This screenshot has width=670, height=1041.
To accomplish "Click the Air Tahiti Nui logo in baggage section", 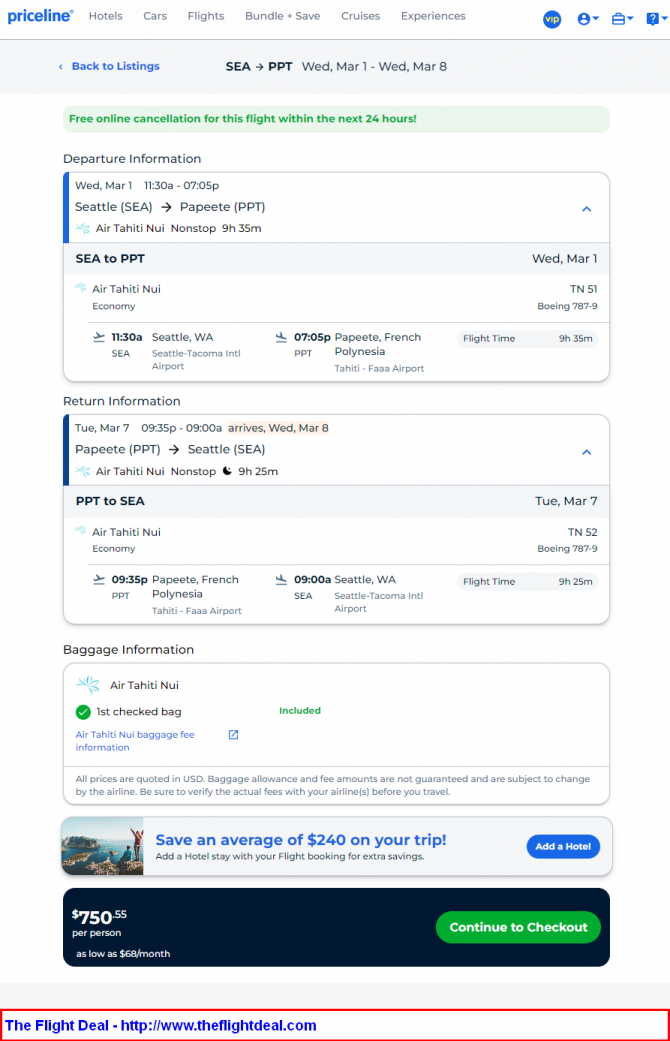I will pos(88,684).
